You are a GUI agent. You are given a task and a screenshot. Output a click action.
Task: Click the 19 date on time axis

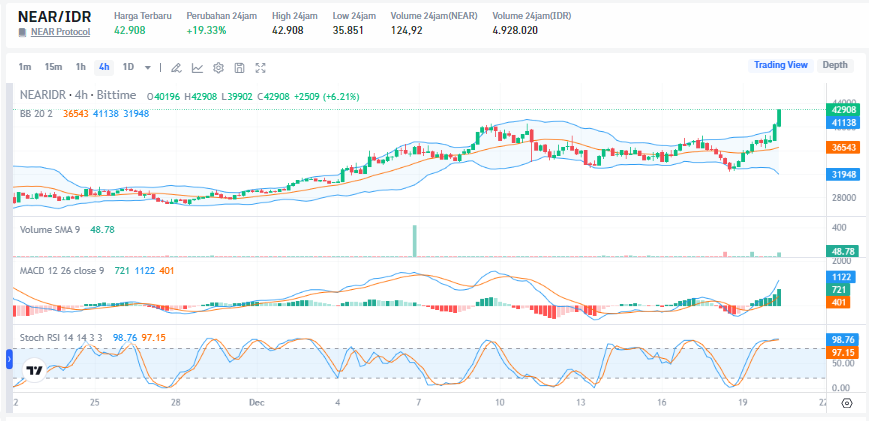743,403
